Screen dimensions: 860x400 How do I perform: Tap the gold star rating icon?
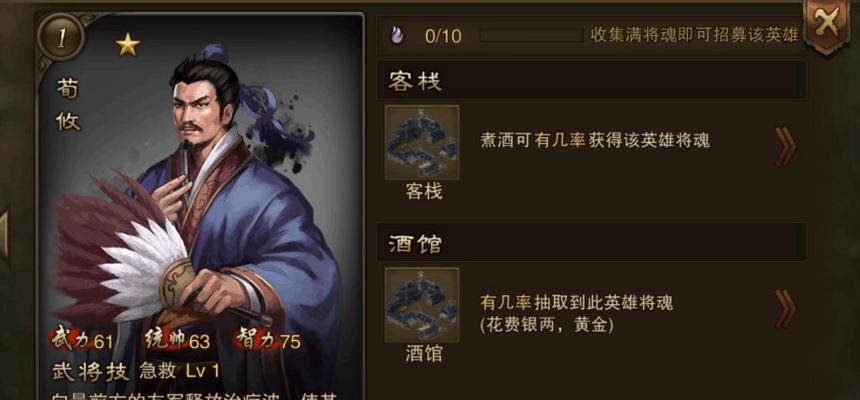point(128,46)
